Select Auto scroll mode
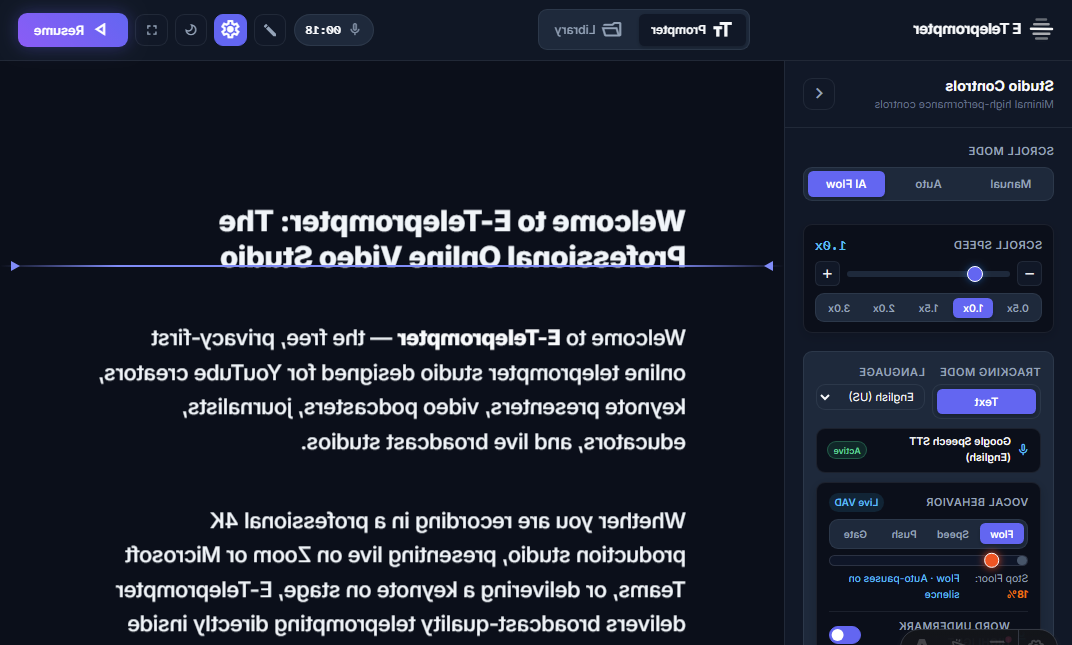This screenshot has height=645, width=1072. pyautogui.click(x=928, y=184)
